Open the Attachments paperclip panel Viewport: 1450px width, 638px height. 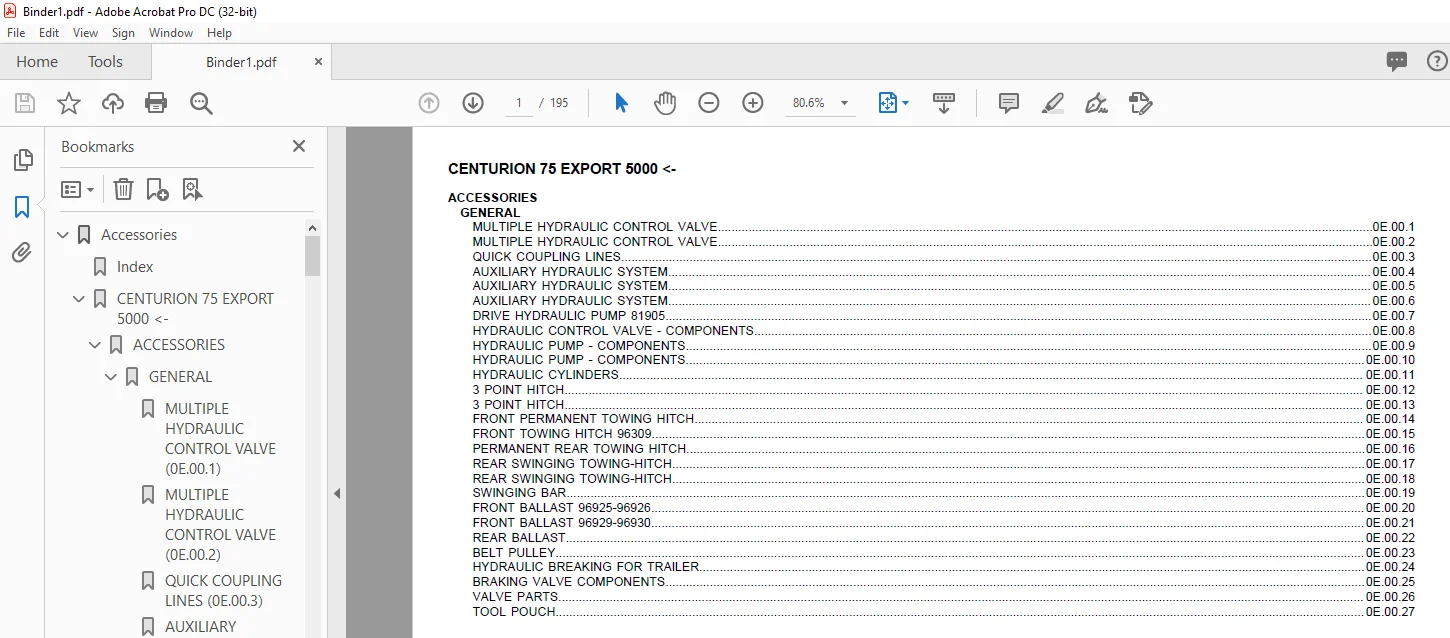[x=22, y=253]
